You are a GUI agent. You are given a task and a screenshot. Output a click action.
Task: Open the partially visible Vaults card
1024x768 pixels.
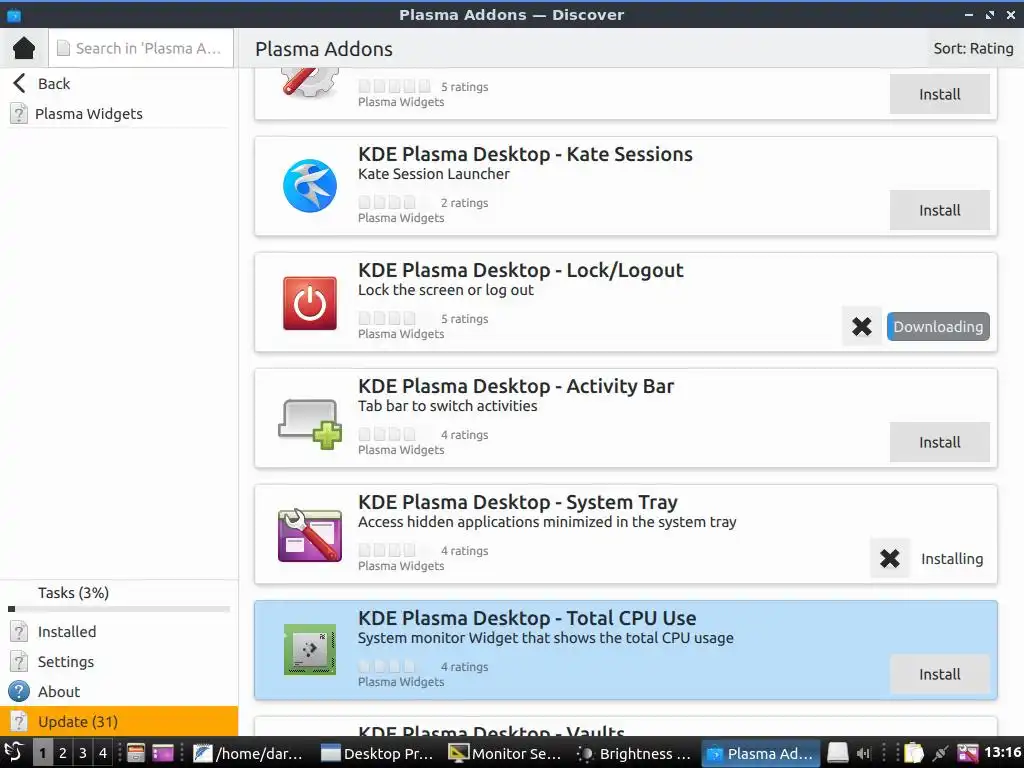(626, 727)
